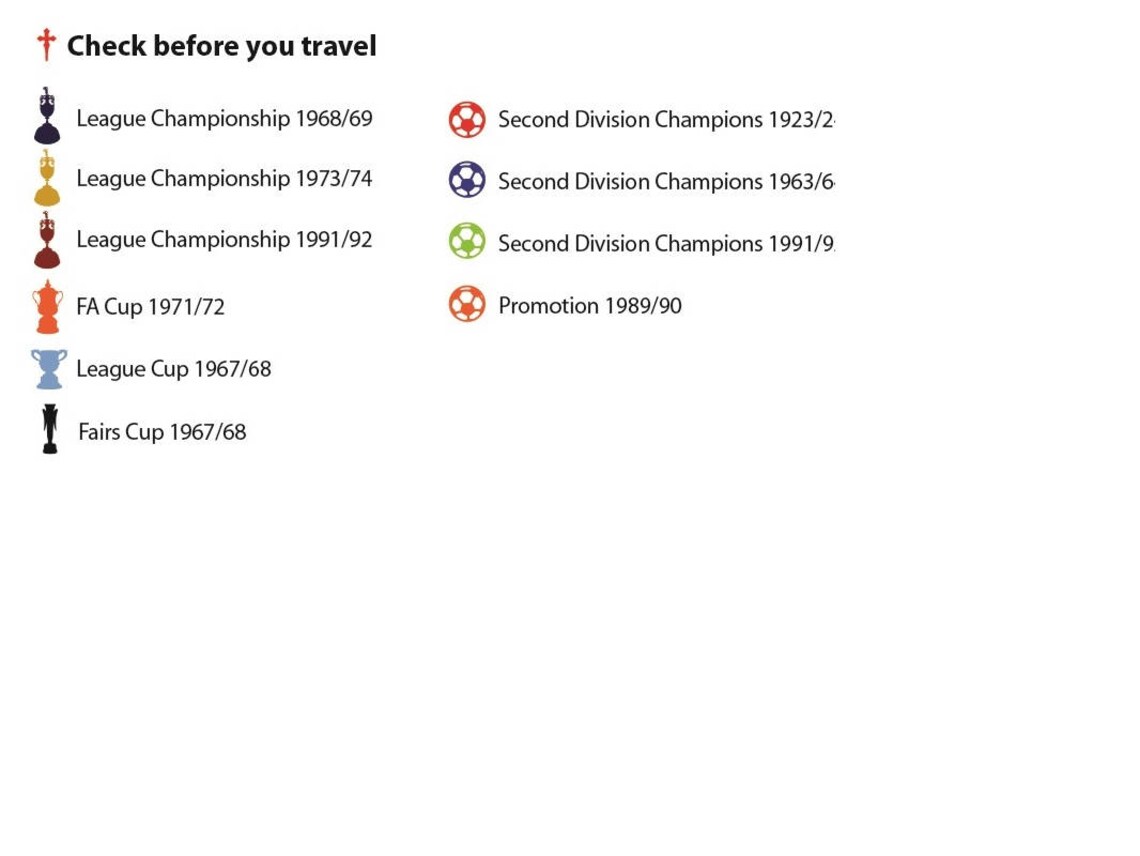Image resolution: width=1140 pixels, height=856 pixels.
Task: Click the Fairs Cup 1967/68 text
Action: (162, 432)
